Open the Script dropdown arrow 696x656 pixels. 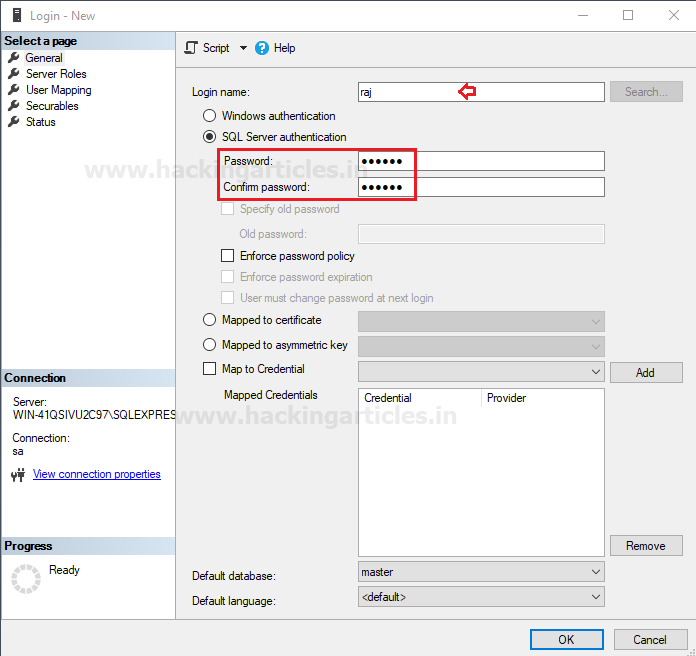243,48
